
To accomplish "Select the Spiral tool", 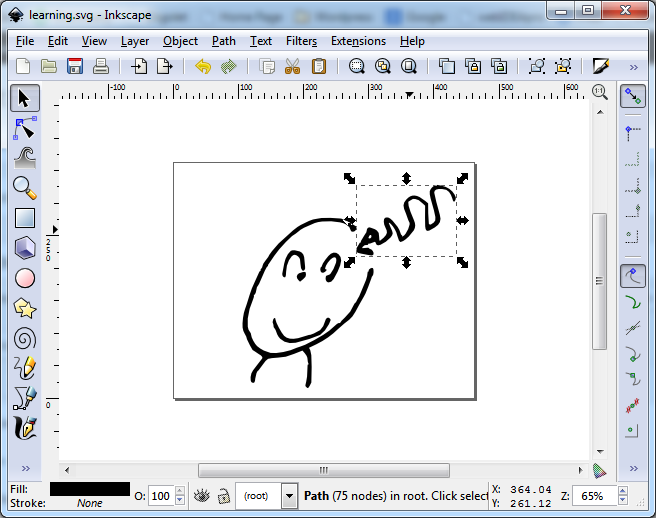I will (25, 338).
